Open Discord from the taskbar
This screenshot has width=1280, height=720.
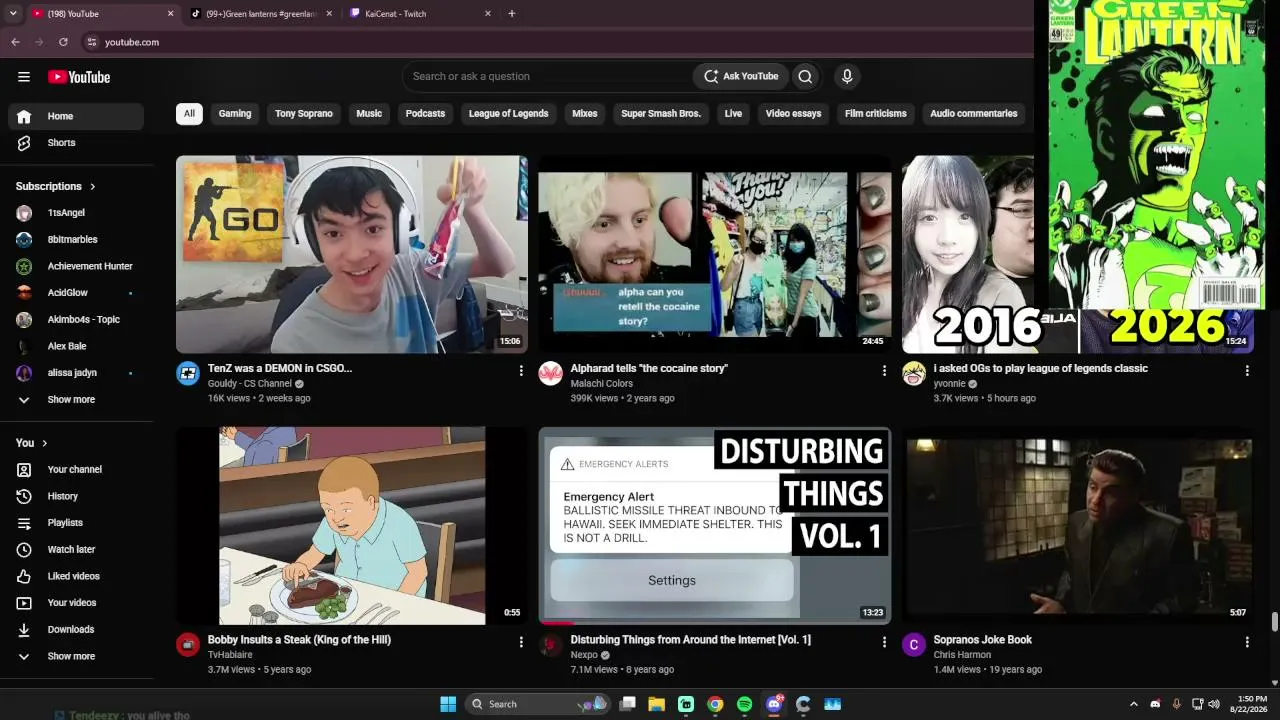tap(774, 704)
